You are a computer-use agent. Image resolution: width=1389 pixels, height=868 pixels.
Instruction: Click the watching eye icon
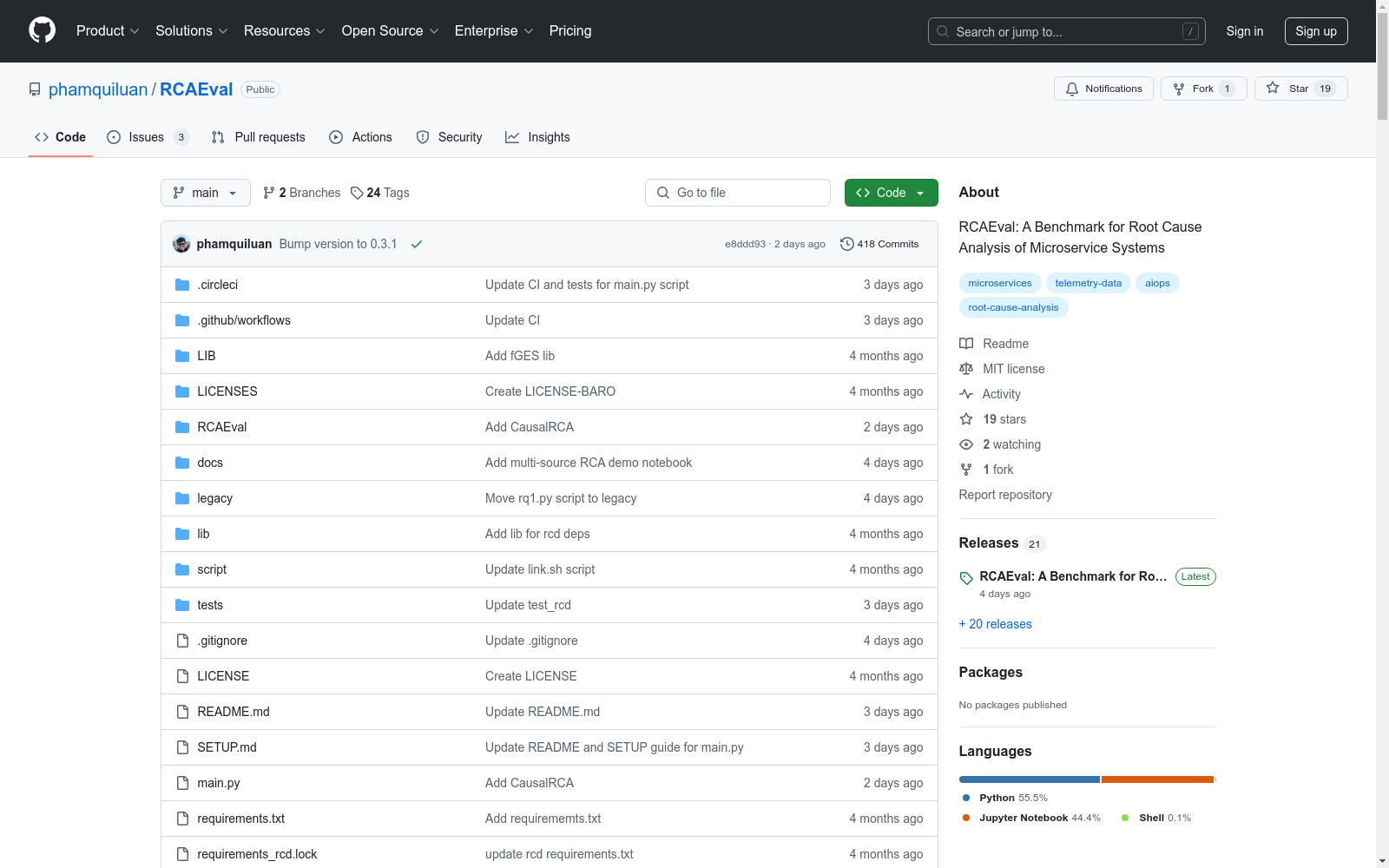coord(966,444)
